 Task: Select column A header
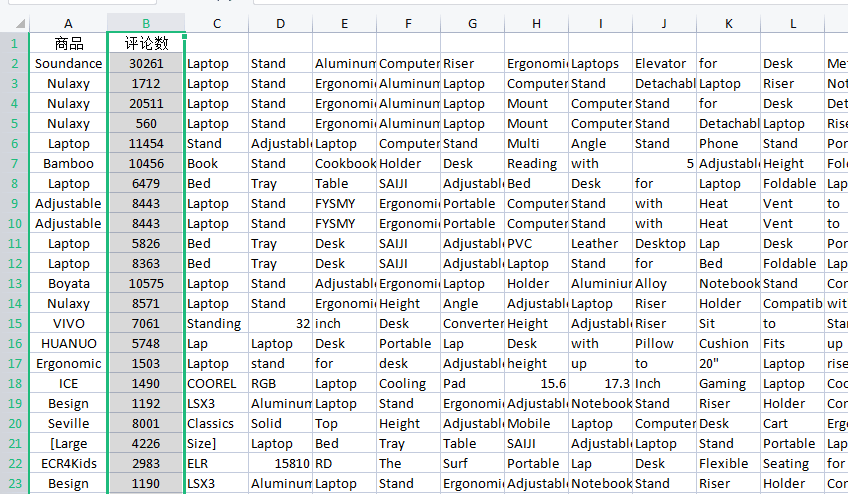68,23
